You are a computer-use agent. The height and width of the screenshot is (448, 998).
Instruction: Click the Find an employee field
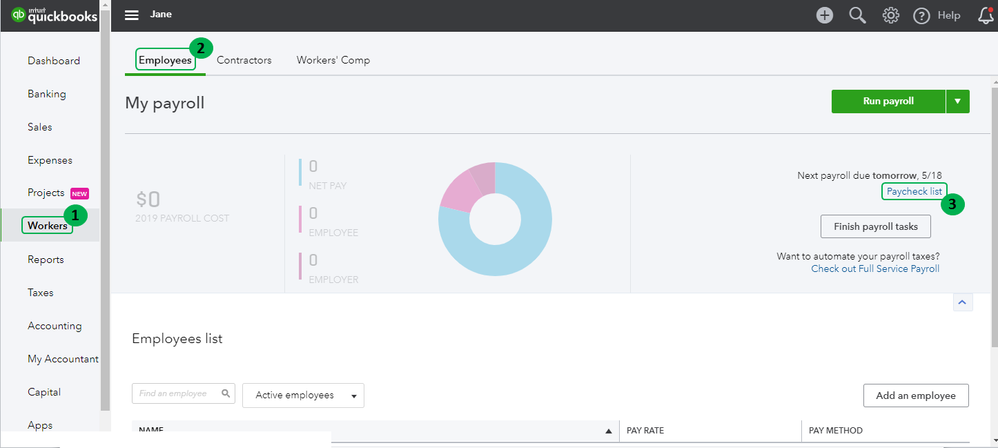pos(183,393)
